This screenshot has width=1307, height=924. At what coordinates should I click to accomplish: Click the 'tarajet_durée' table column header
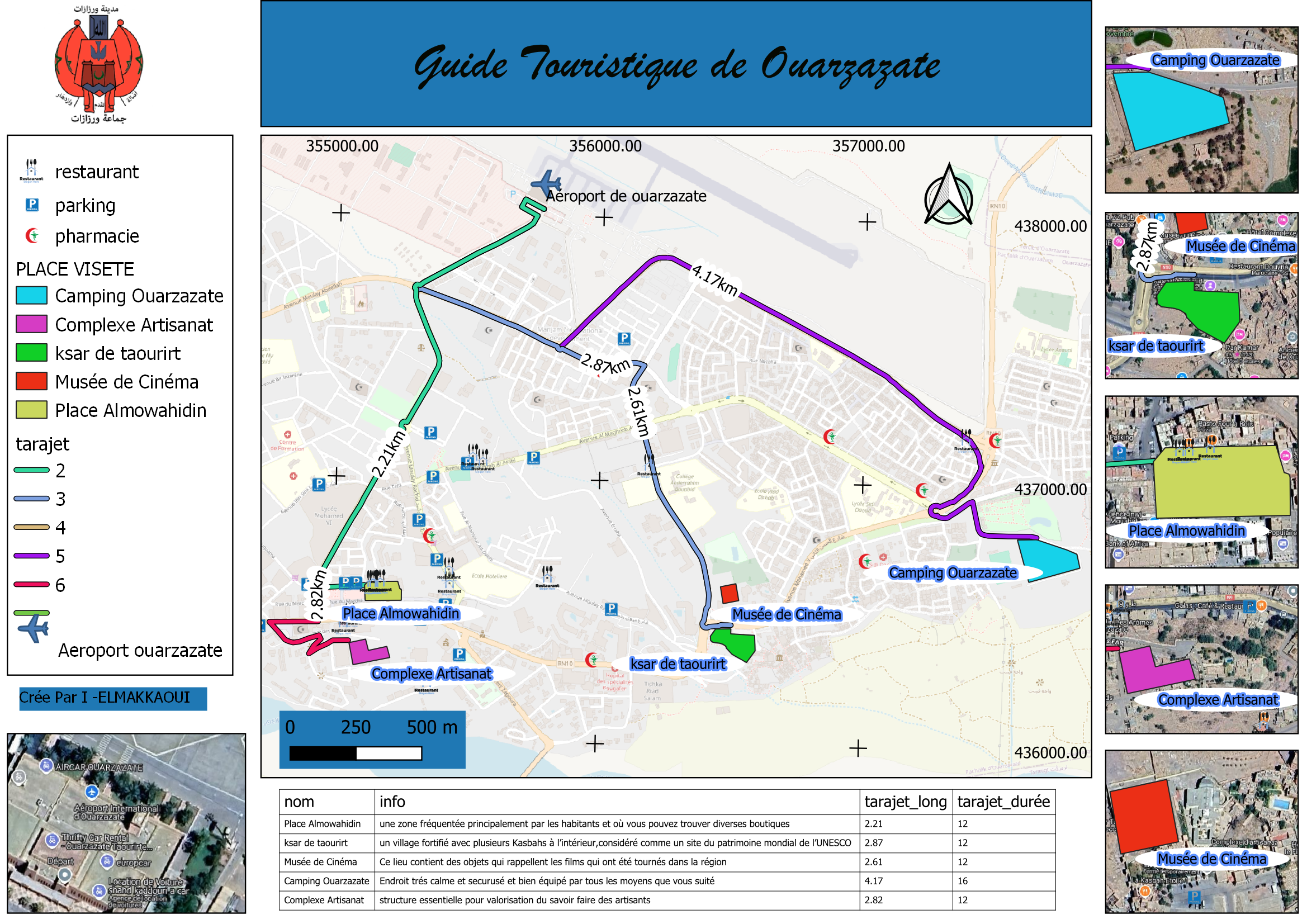[x=1004, y=802]
